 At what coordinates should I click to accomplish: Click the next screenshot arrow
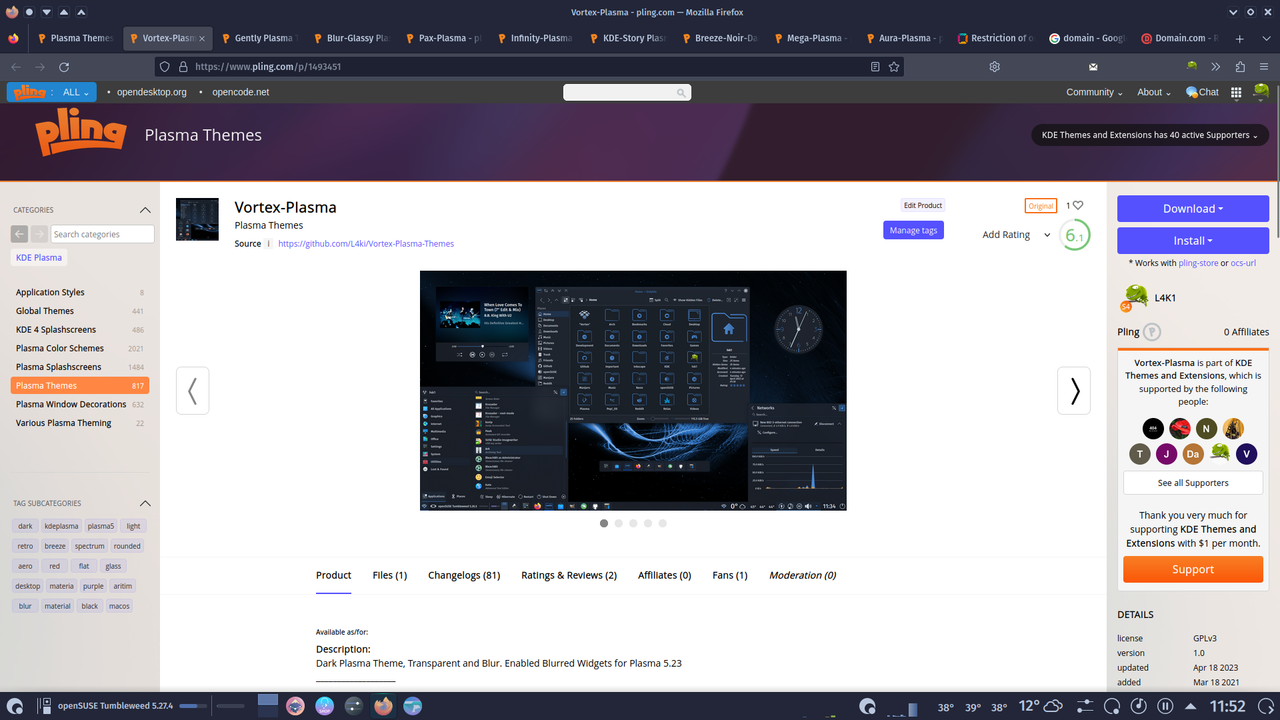[x=1074, y=390]
